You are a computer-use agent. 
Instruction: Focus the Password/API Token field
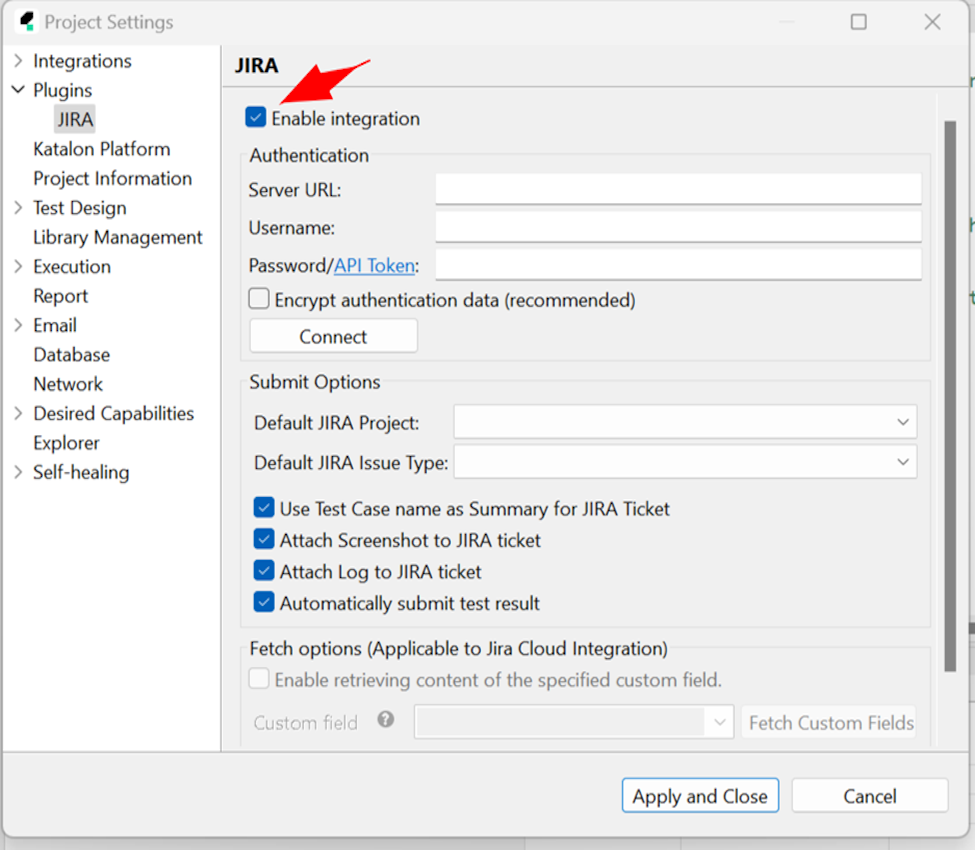pyautogui.click(x=678, y=264)
